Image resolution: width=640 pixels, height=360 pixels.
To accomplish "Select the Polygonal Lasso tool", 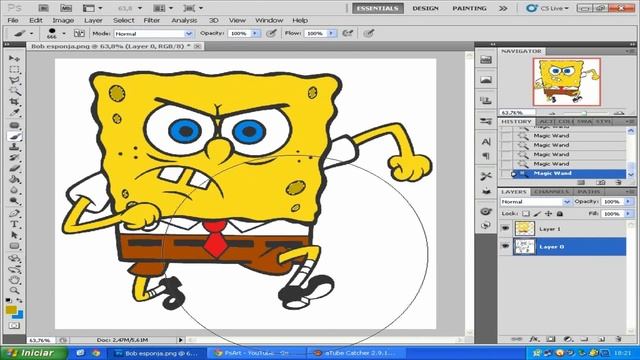I will [14, 80].
